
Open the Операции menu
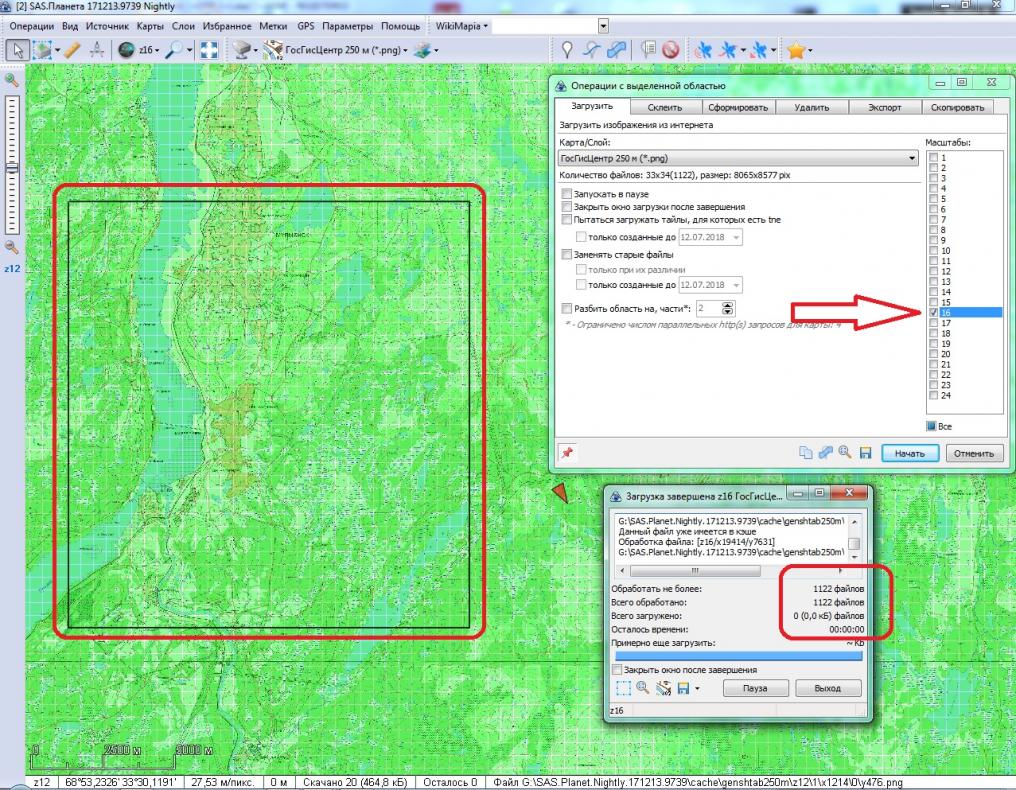(x=31, y=25)
